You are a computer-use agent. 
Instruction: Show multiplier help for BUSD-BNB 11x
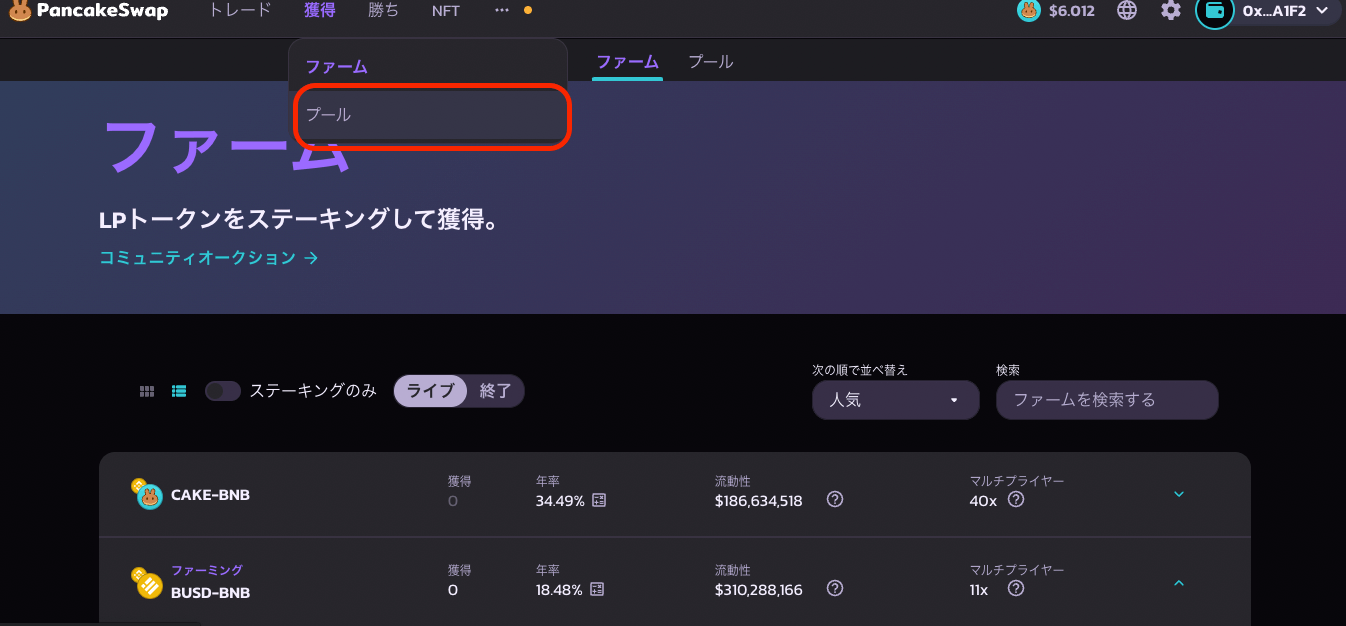coord(1016,588)
